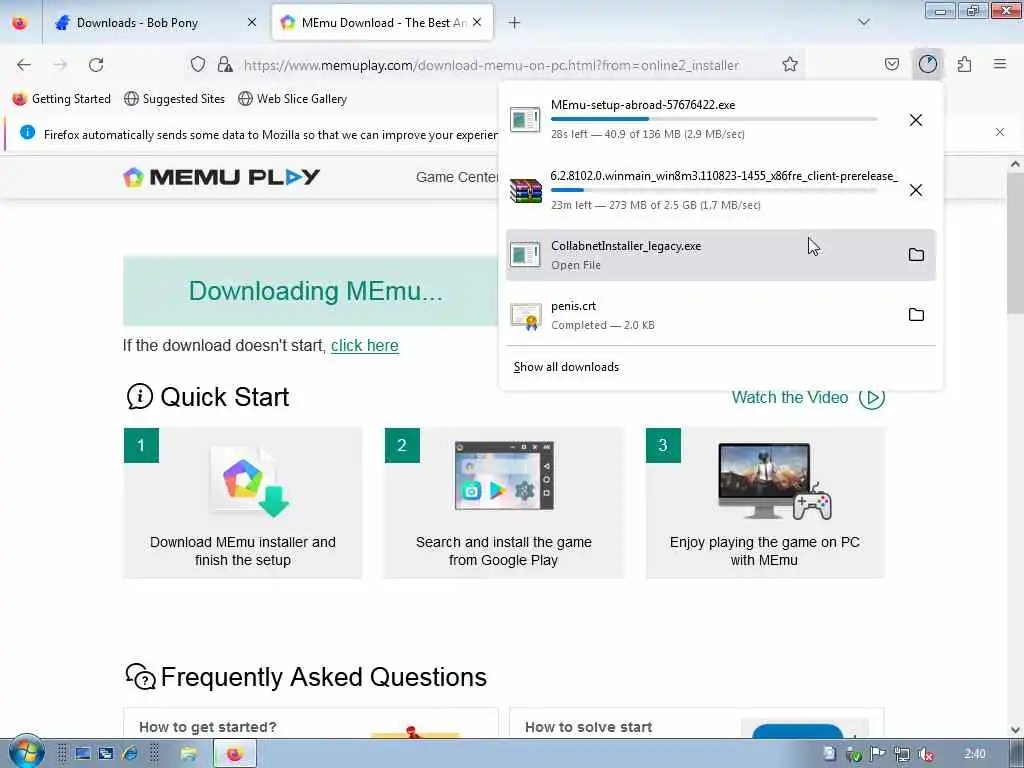Image resolution: width=1024 pixels, height=768 pixels.
Task: Show penis.crt in its folder
Action: [916, 315]
